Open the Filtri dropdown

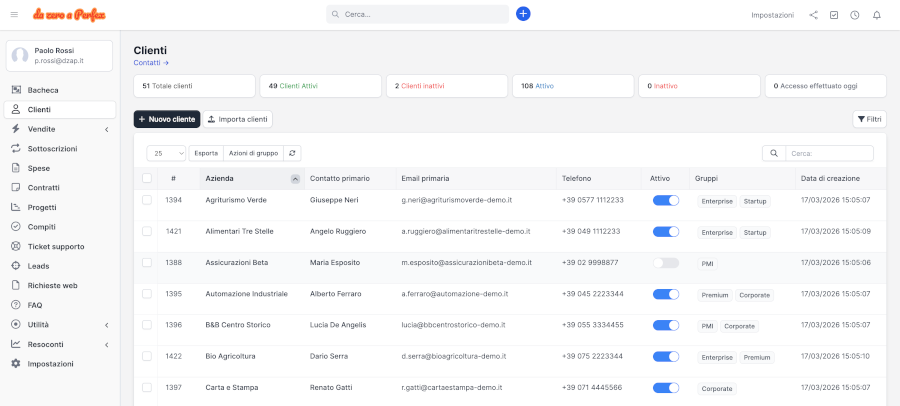click(x=869, y=119)
